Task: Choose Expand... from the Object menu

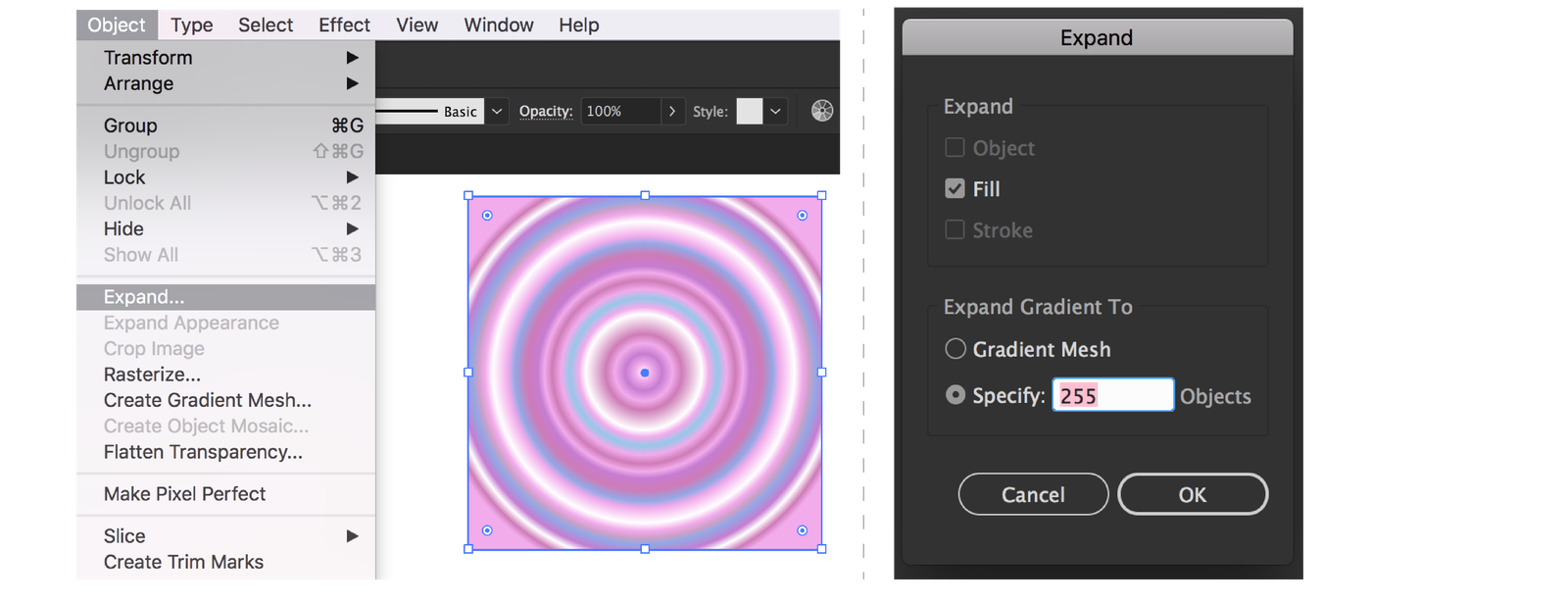Action: [x=144, y=297]
